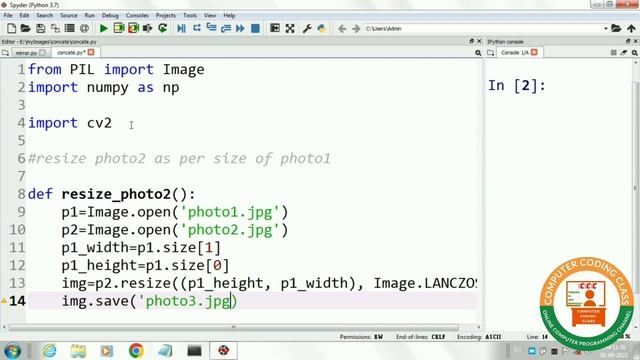This screenshot has height=360, width=640.
Task: Undock the Editor pane
Action: pyautogui.click(x=471, y=41)
